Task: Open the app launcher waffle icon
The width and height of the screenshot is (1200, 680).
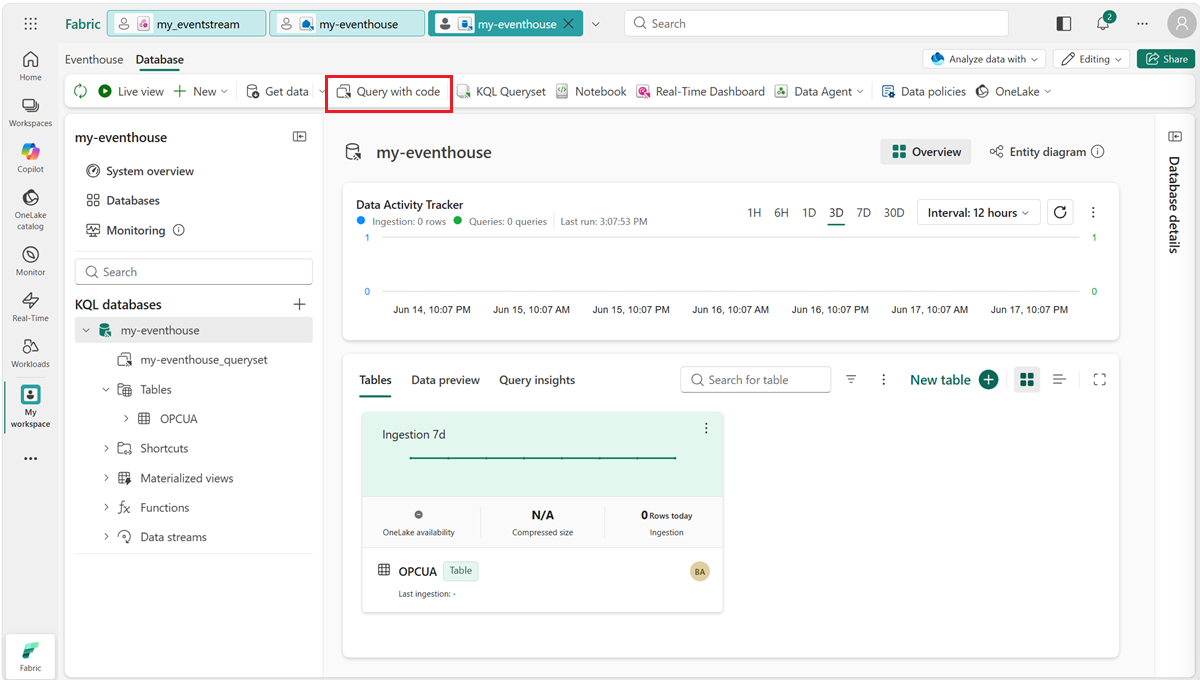Action: [x=30, y=24]
